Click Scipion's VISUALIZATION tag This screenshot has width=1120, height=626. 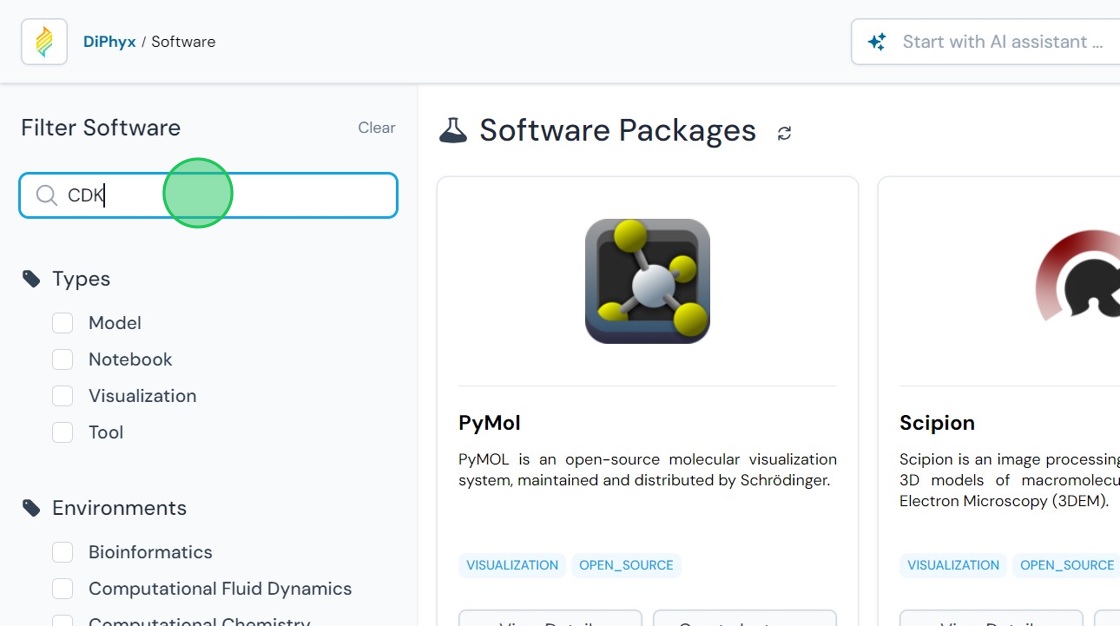tap(953, 565)
